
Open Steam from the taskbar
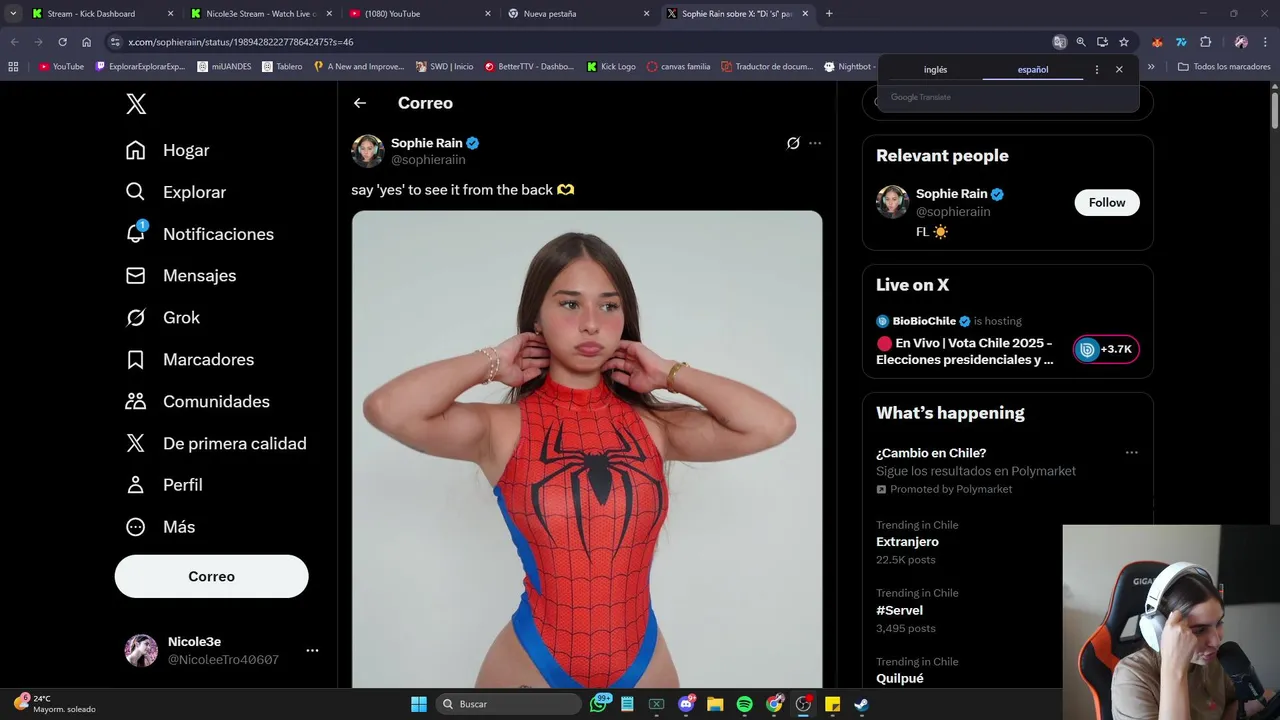pyautogui.click(x=861, y=704)
